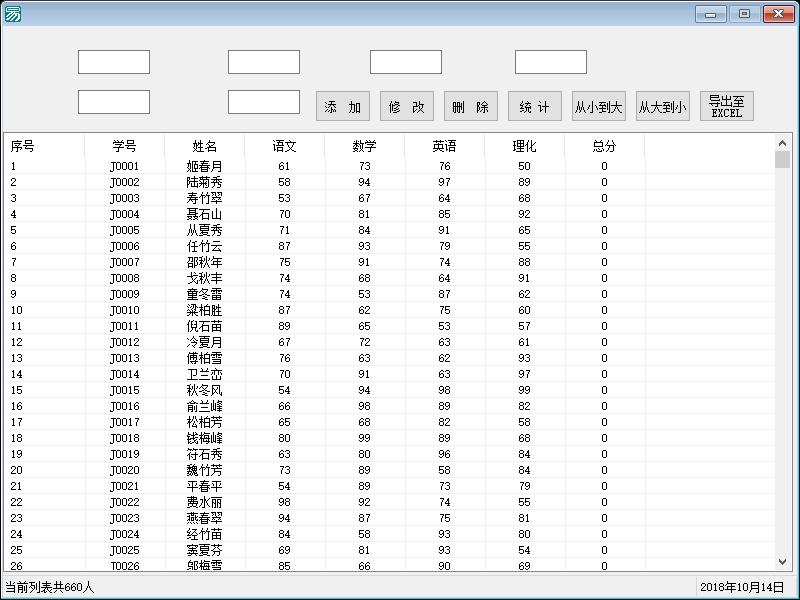Select student ID J0012

[124, 342]
